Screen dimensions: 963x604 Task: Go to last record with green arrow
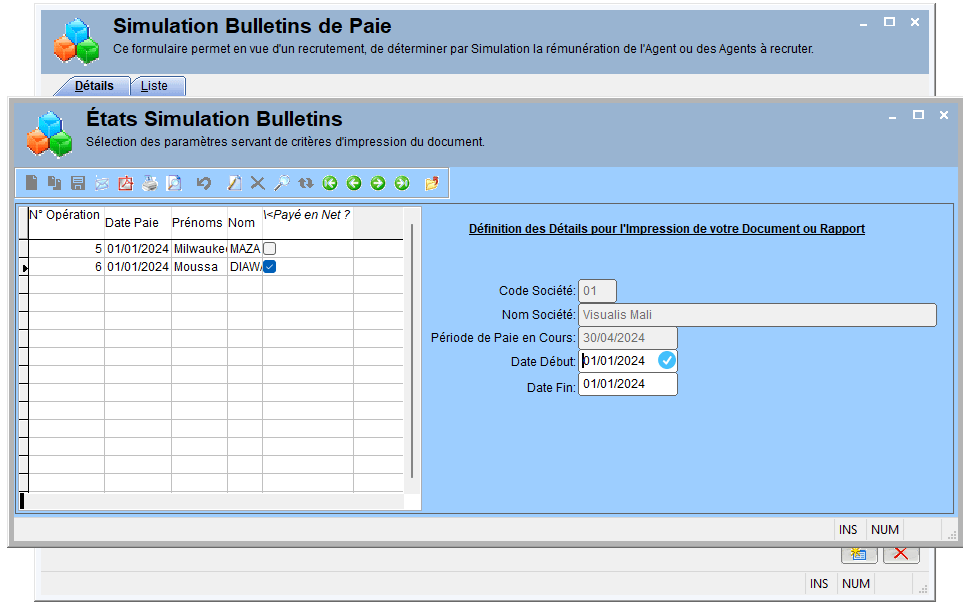402,183
